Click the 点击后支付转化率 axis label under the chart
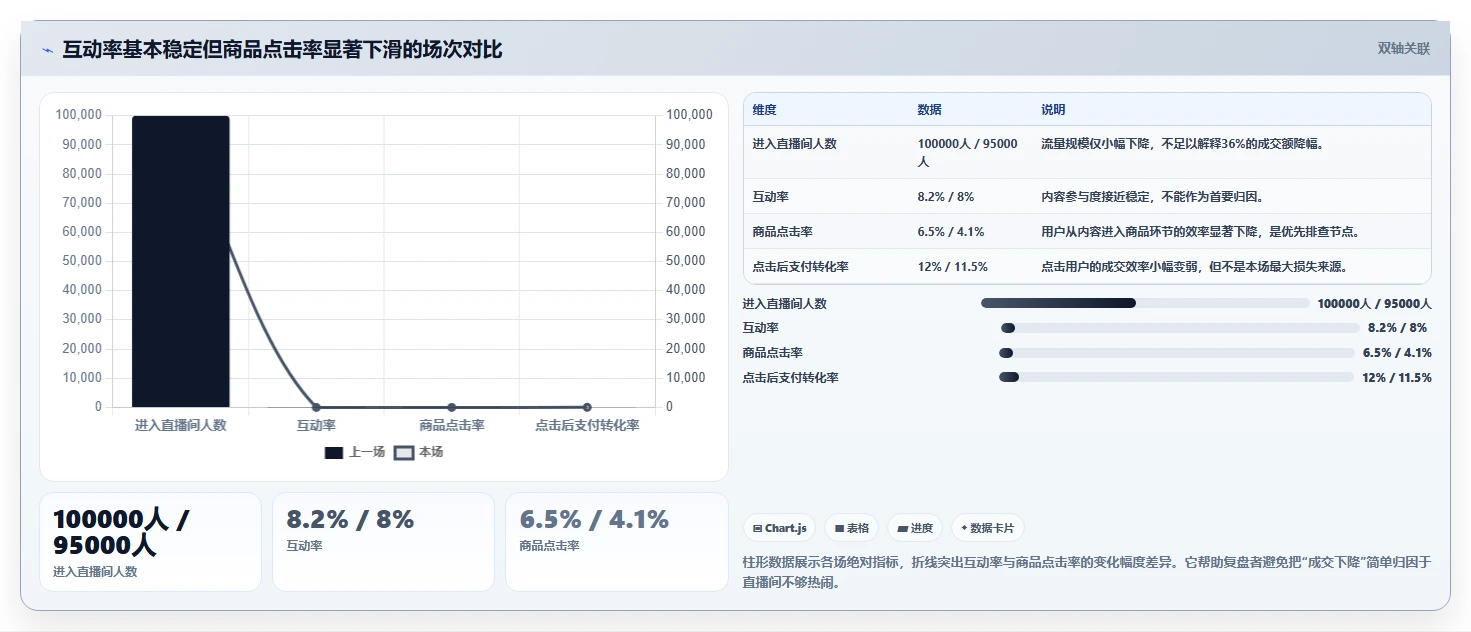This screenshot has height=632, width=1471. coord(587,425)
